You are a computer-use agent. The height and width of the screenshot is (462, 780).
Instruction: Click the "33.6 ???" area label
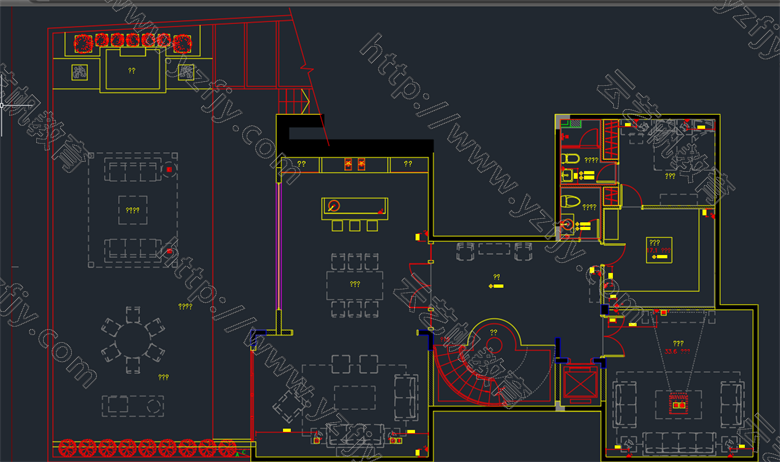coord(678,351)
